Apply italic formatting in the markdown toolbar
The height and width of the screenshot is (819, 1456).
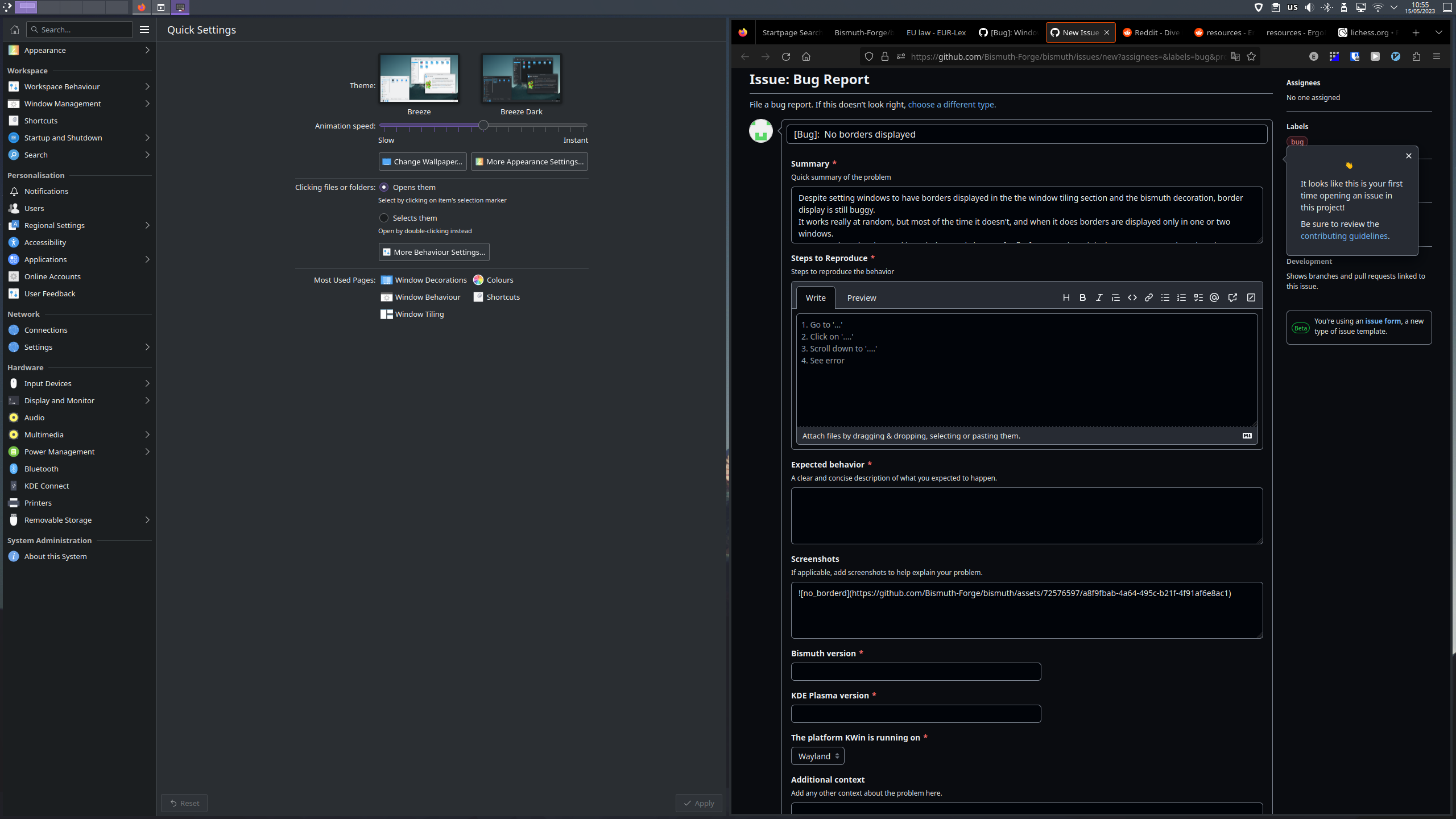coord(1099,297)
